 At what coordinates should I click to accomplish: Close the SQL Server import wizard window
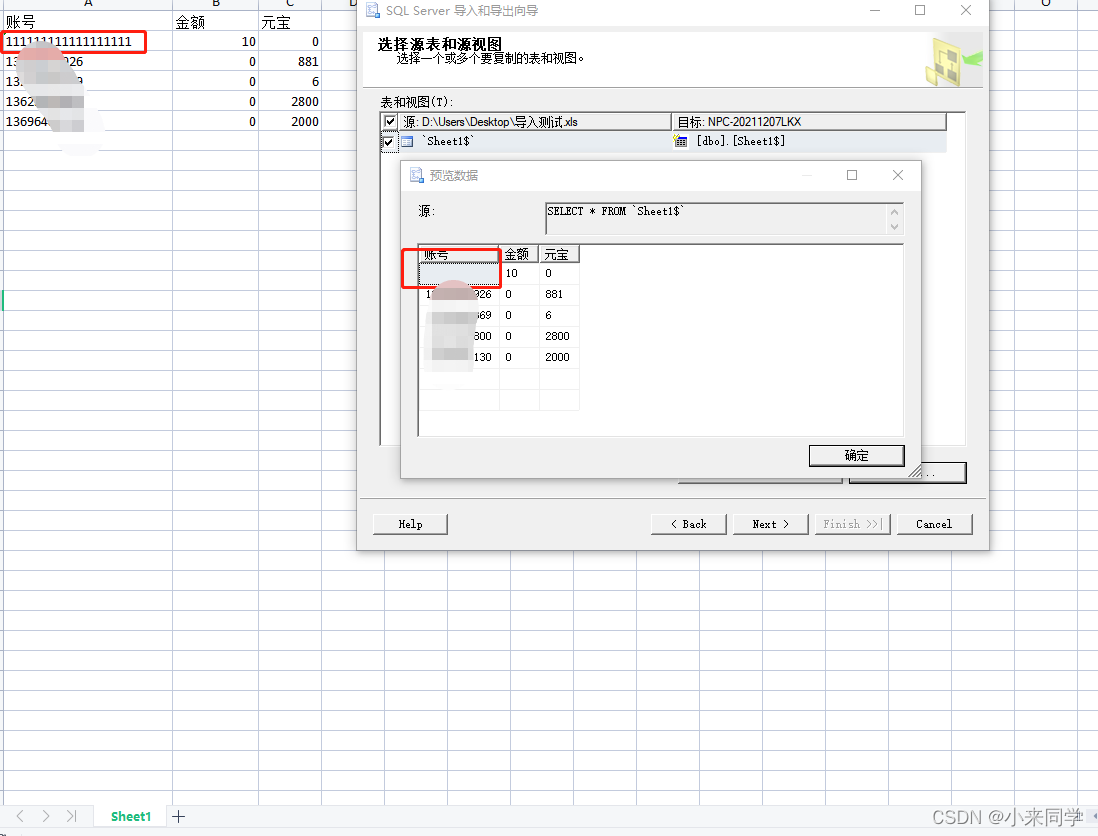click(966, 11)
